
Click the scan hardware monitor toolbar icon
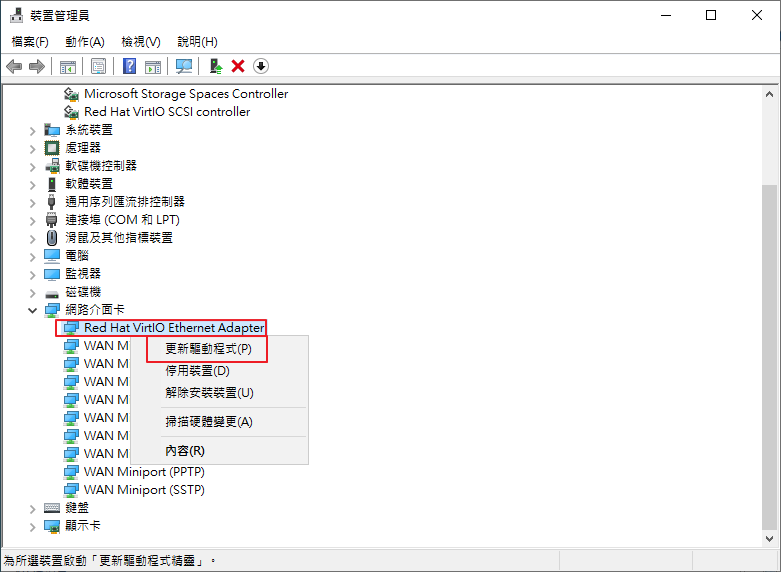coord(183,66)
